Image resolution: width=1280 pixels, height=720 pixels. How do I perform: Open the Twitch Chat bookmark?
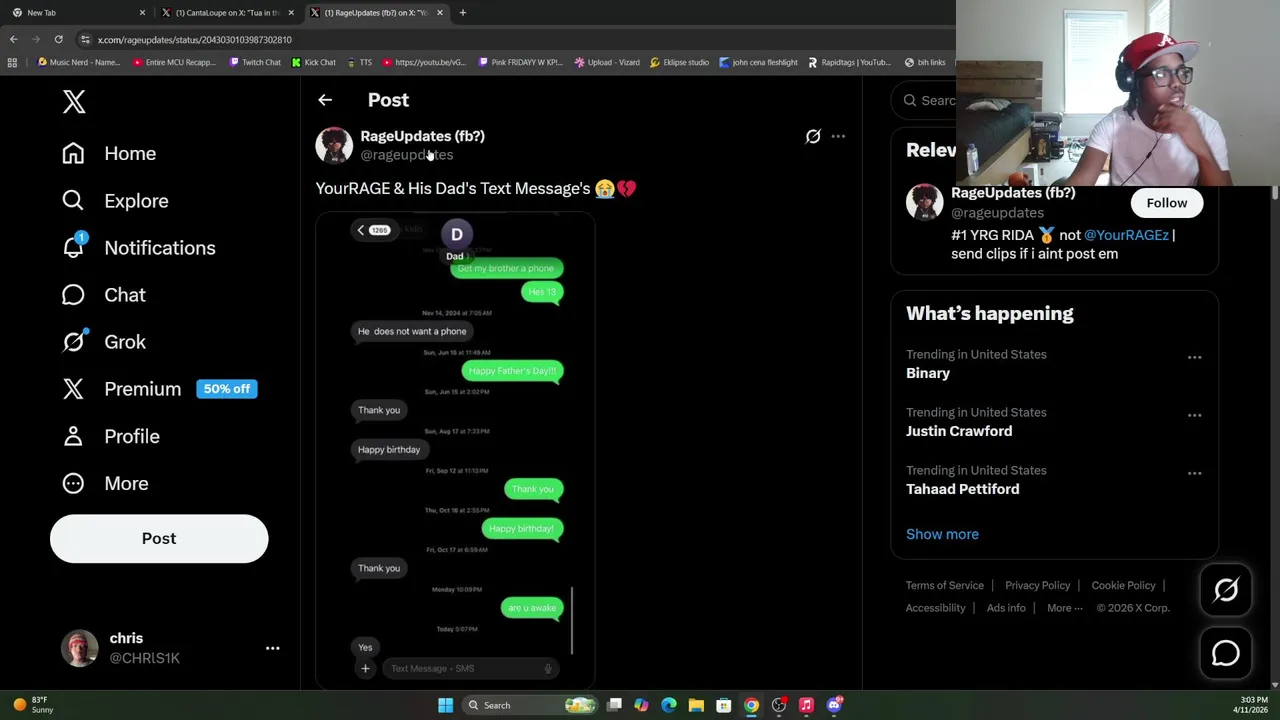point(255,62)
